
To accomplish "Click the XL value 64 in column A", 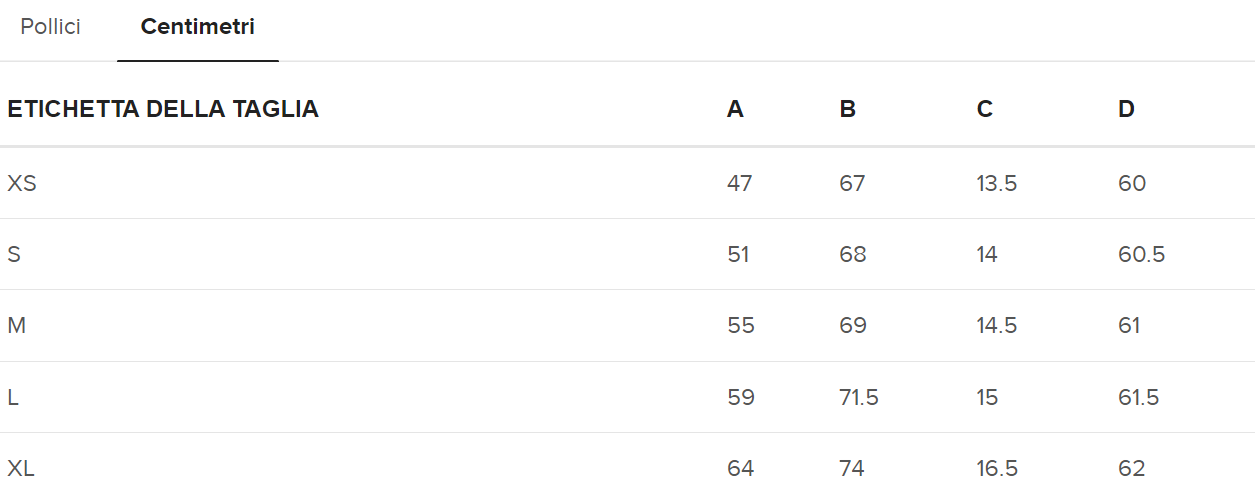I will 741,468.
